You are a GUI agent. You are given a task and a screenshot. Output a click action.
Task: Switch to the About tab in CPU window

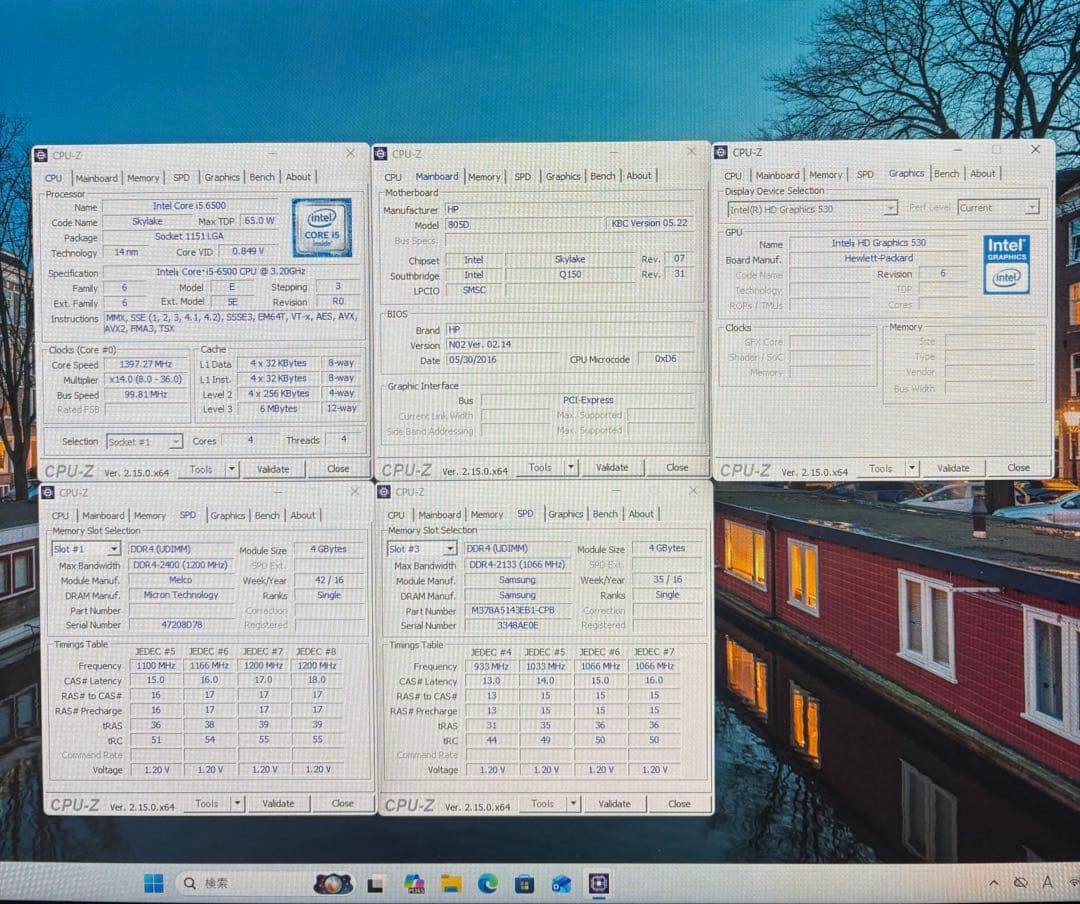299,177
